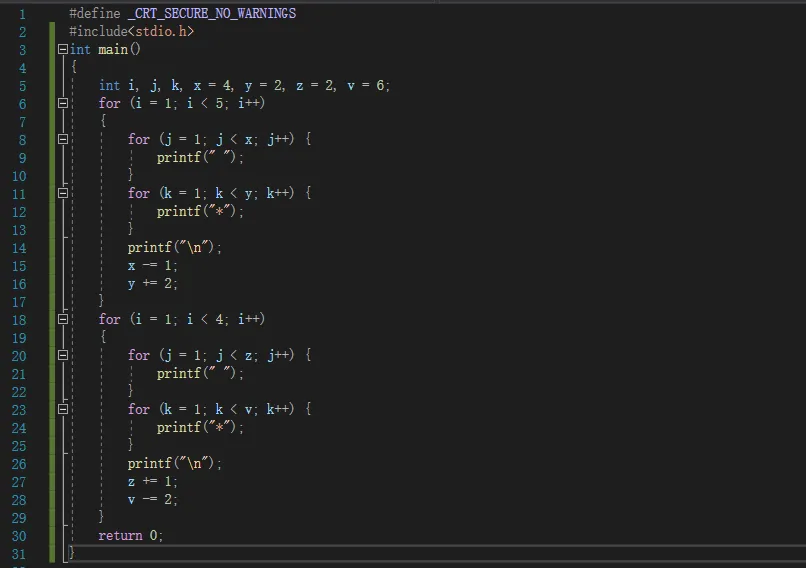The height and width of the screenshot is (568, 806).
Task: Click the _CRT_SECURE_NO_WARNINGS macro name
Action: [212, 13]
